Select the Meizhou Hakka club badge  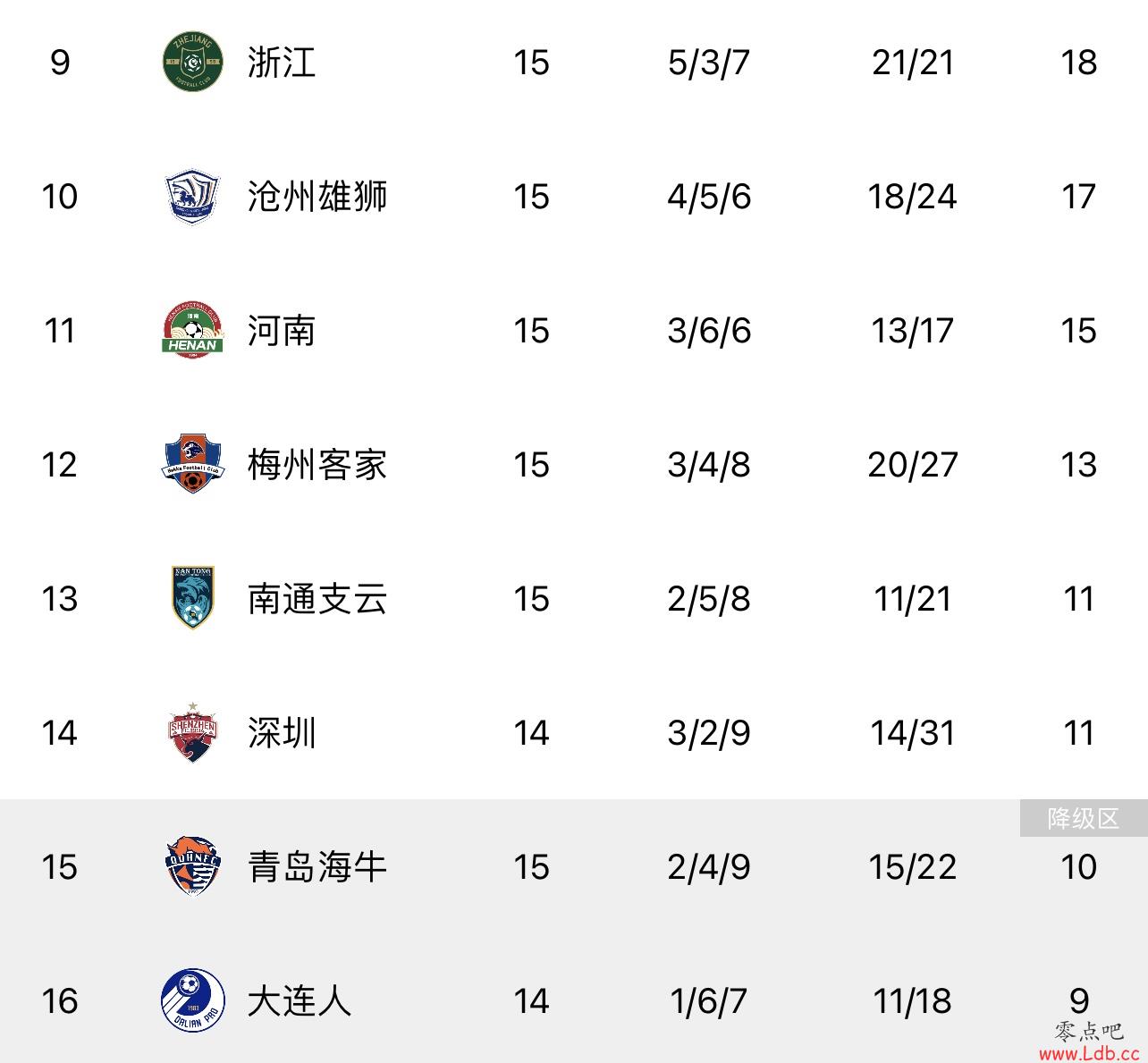192,465
